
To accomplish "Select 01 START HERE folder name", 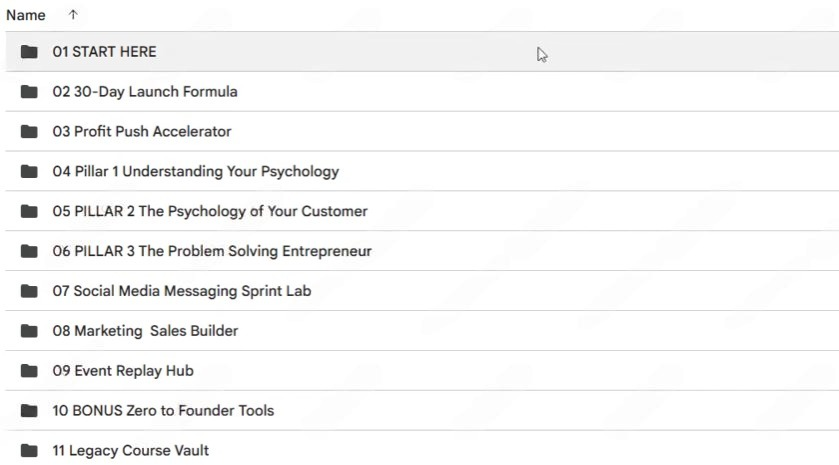I will coord(104,52).
